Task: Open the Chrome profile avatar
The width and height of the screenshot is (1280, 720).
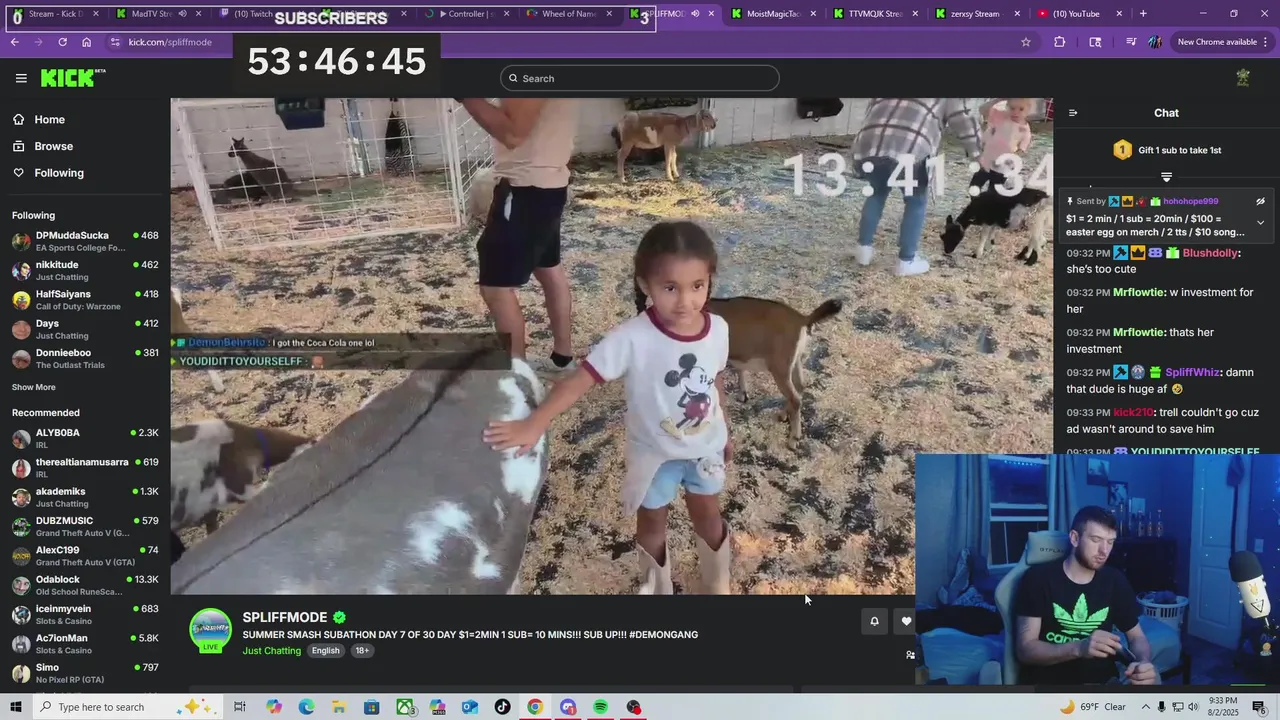Action: coord(1155,42)
